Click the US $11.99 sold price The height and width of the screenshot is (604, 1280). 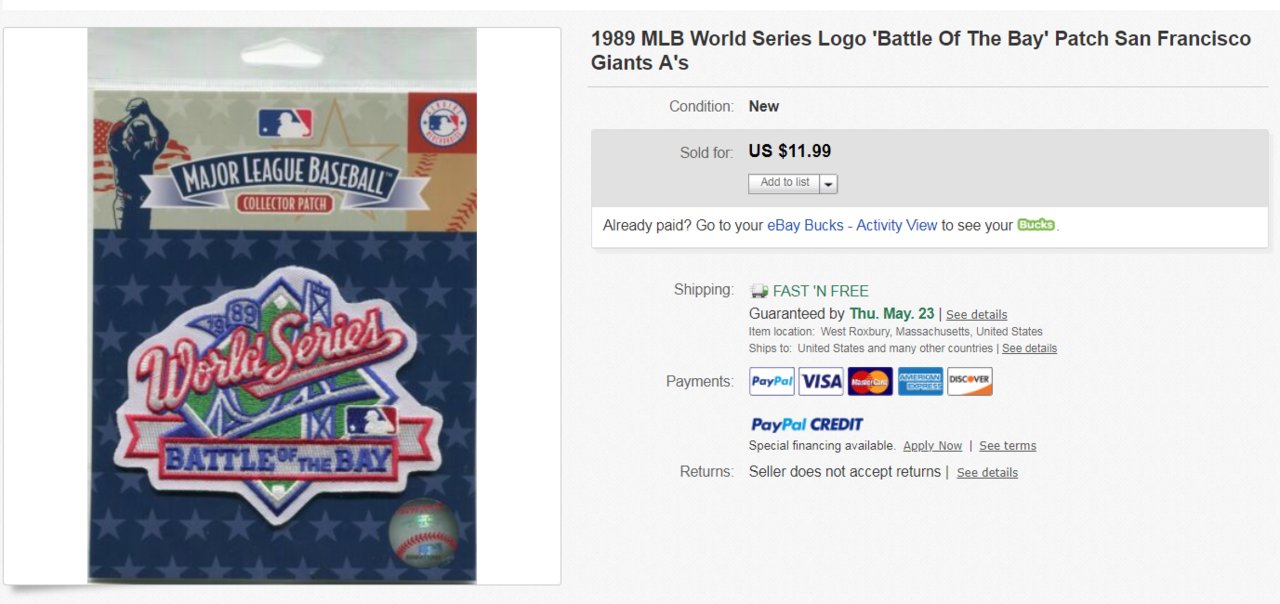tap(790, 152)
